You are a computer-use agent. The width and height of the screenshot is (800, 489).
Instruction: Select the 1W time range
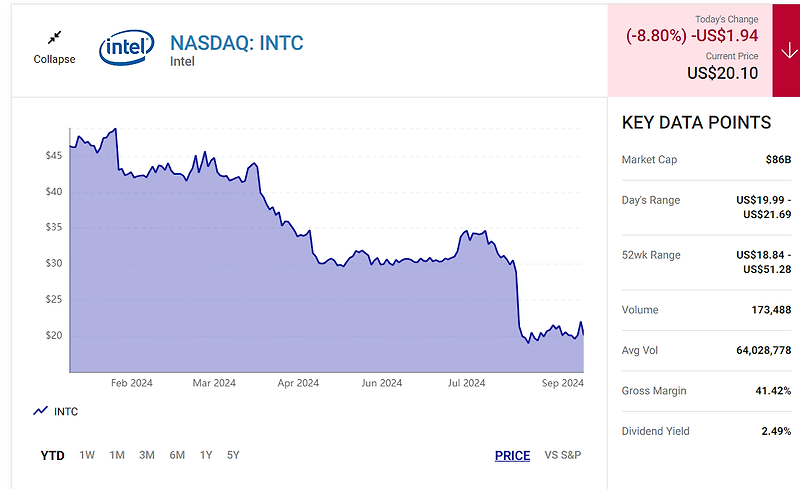pyautogui.click(x=87, y=455)
